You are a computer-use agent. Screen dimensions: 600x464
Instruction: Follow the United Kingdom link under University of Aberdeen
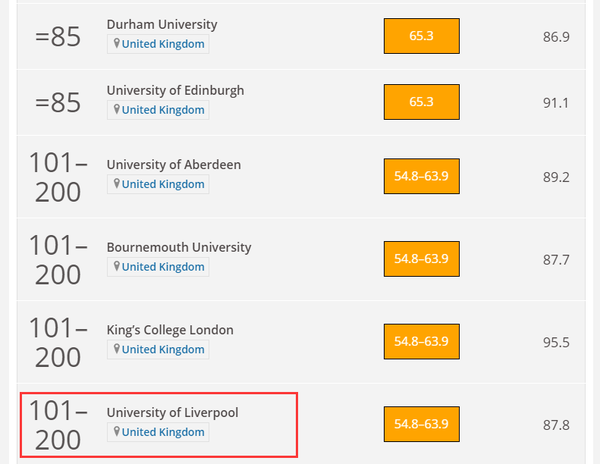click(163, 184)
